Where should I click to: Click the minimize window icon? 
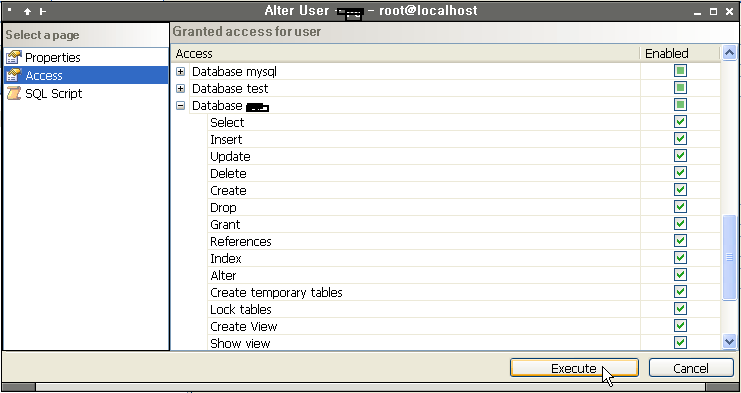click(x=698, y=12)
